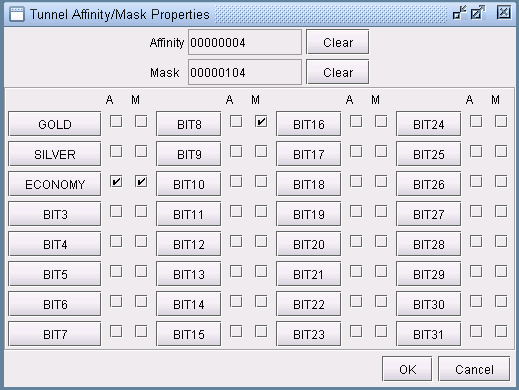
Task: Enable BIT18 affinity checkbox
Action: point(356,181)
